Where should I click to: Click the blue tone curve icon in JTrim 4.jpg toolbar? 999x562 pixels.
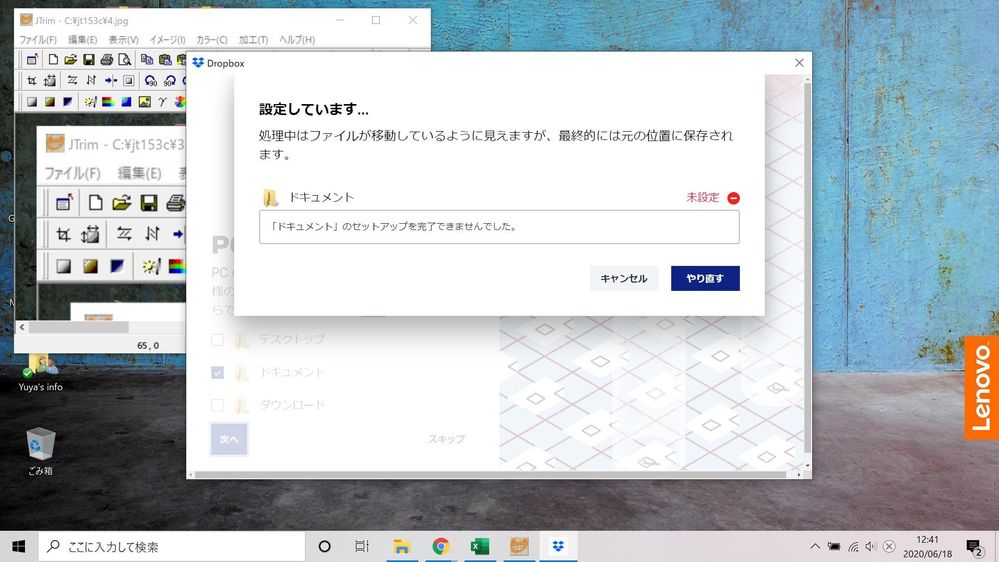[x=126, y=101]
